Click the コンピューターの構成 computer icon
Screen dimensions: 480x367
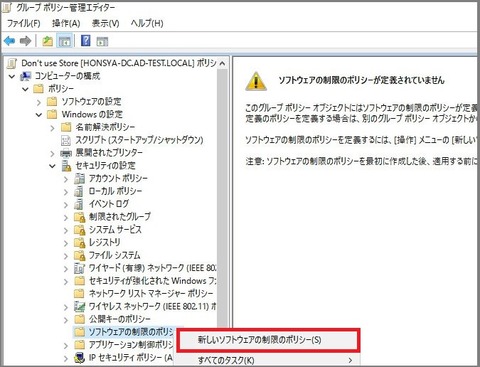pyautogui.click(x=26, y=76)
